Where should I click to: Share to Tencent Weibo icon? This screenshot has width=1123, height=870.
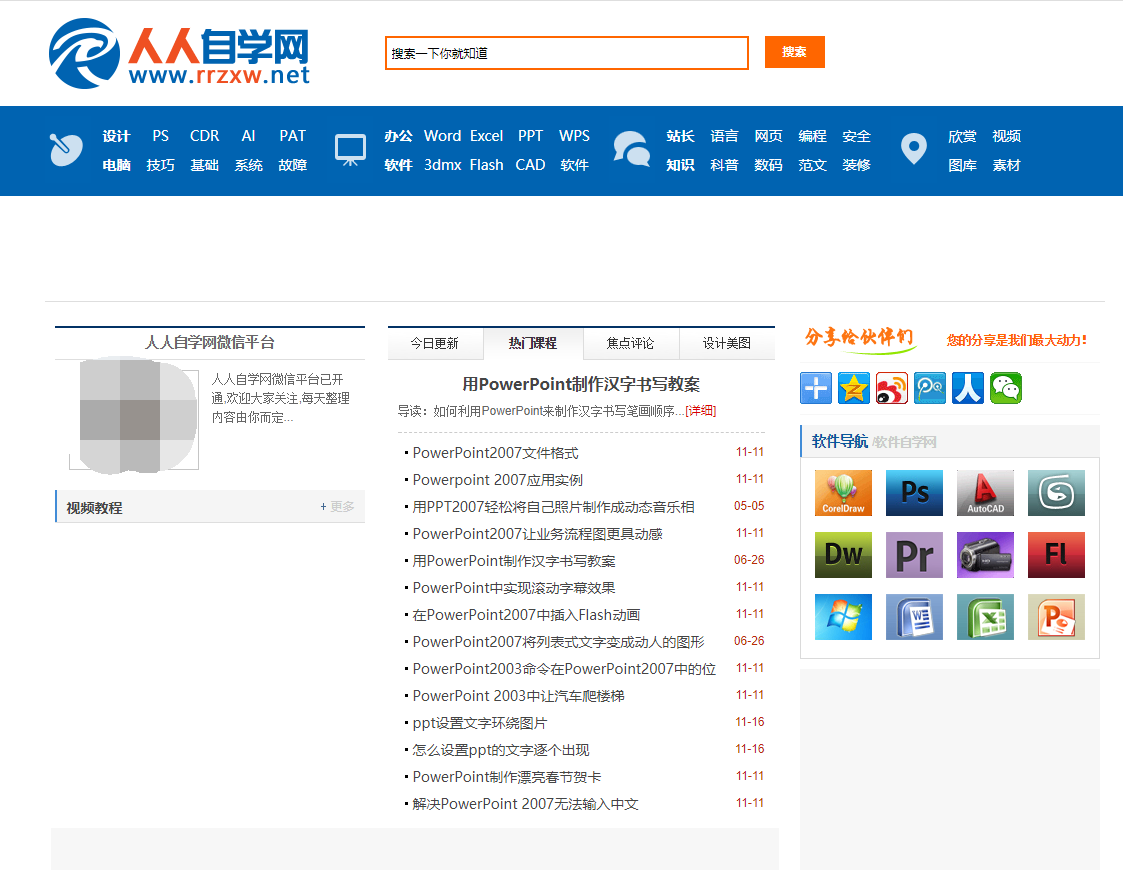coord(930,388)
